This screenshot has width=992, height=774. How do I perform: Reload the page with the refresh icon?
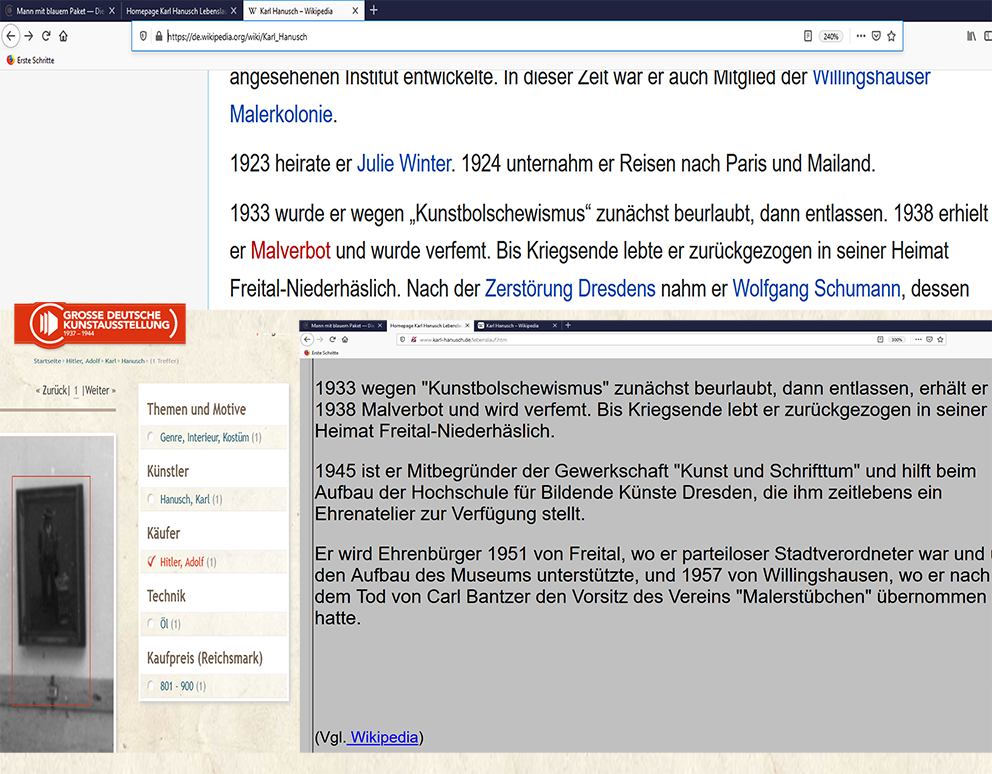click(x=46, y=36)
